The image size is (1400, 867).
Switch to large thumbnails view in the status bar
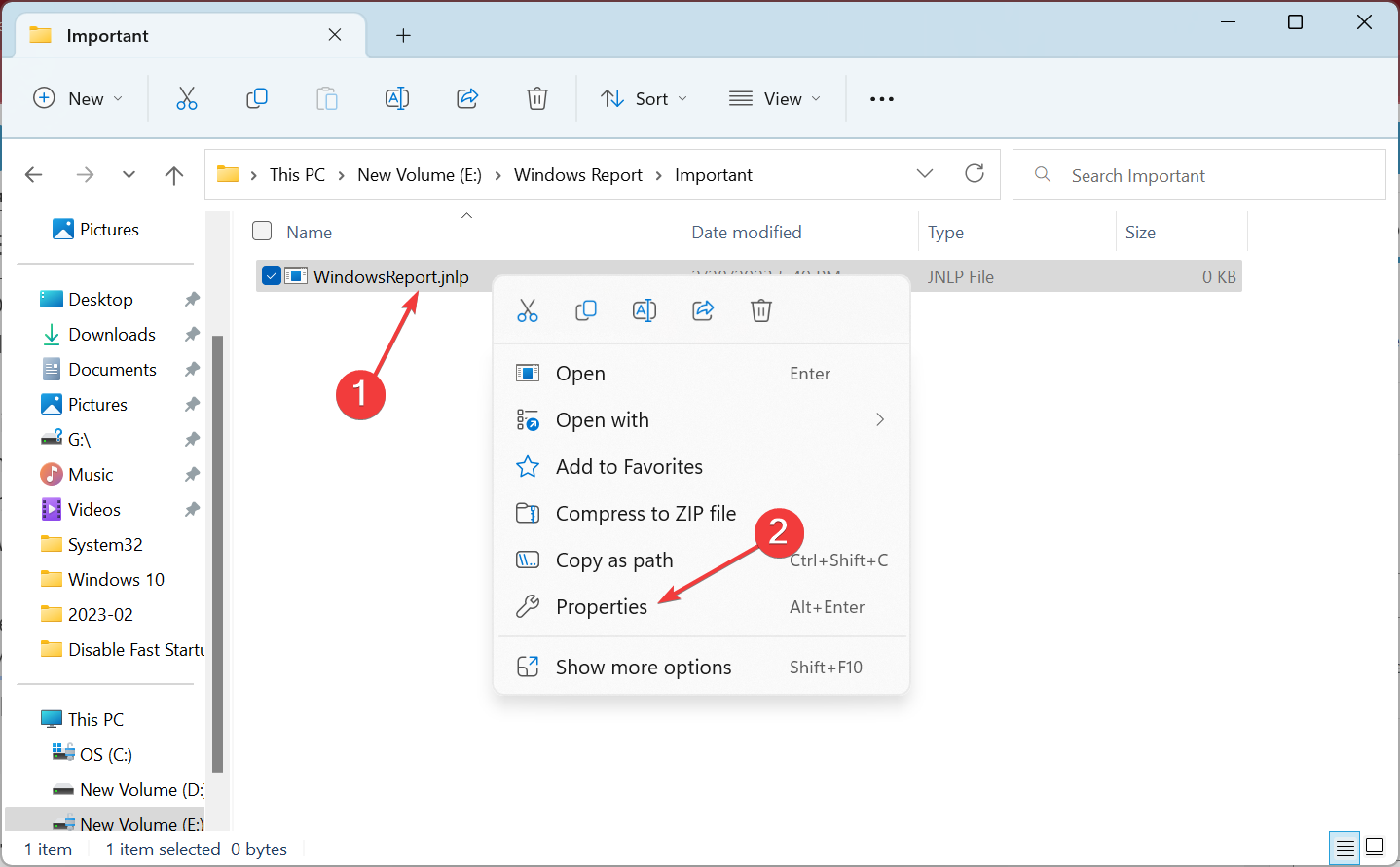[1375, 848]
